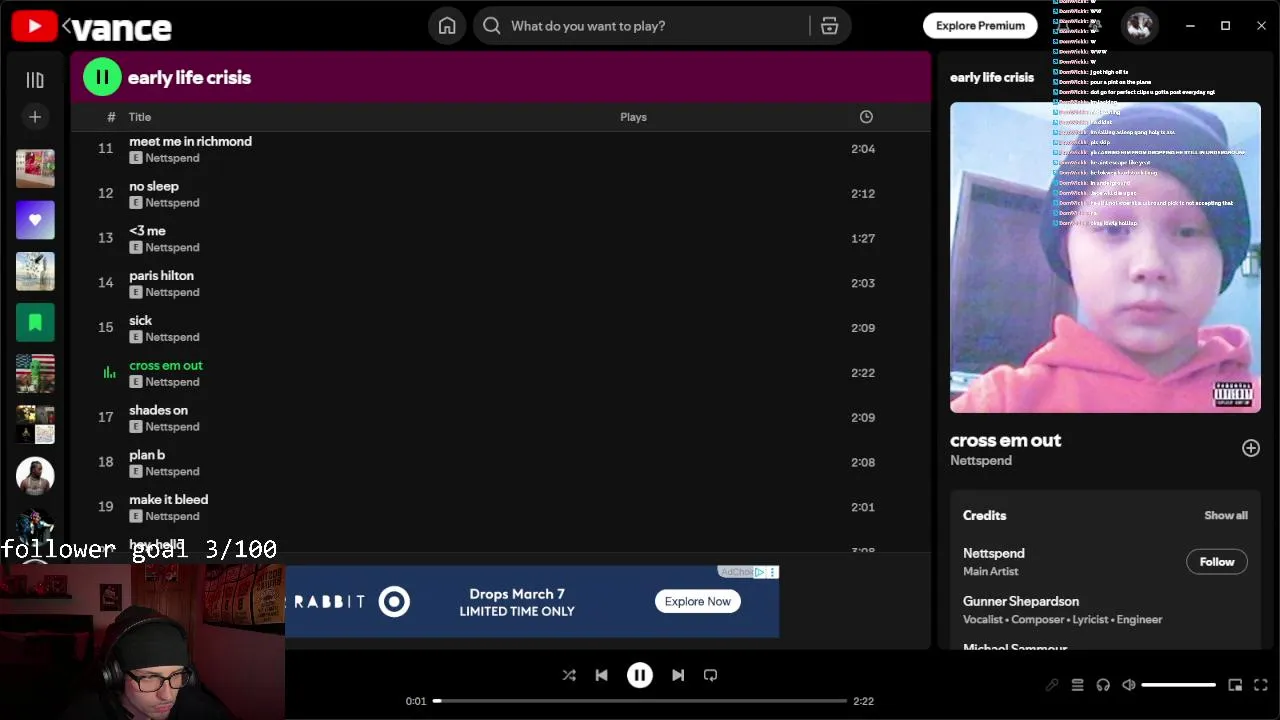
Task: Skip to previous track
Action: point(601,675)
